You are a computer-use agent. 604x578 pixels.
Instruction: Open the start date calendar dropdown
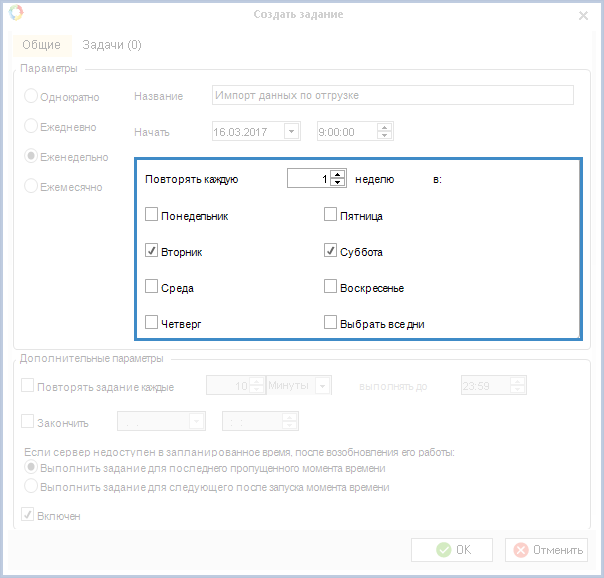click(292, 132)
